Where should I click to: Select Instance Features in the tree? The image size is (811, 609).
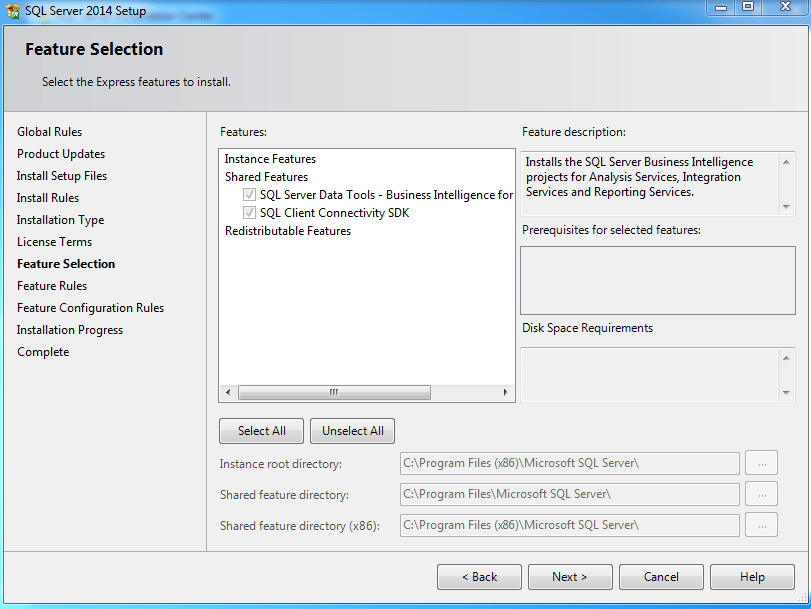pos(270,159)
